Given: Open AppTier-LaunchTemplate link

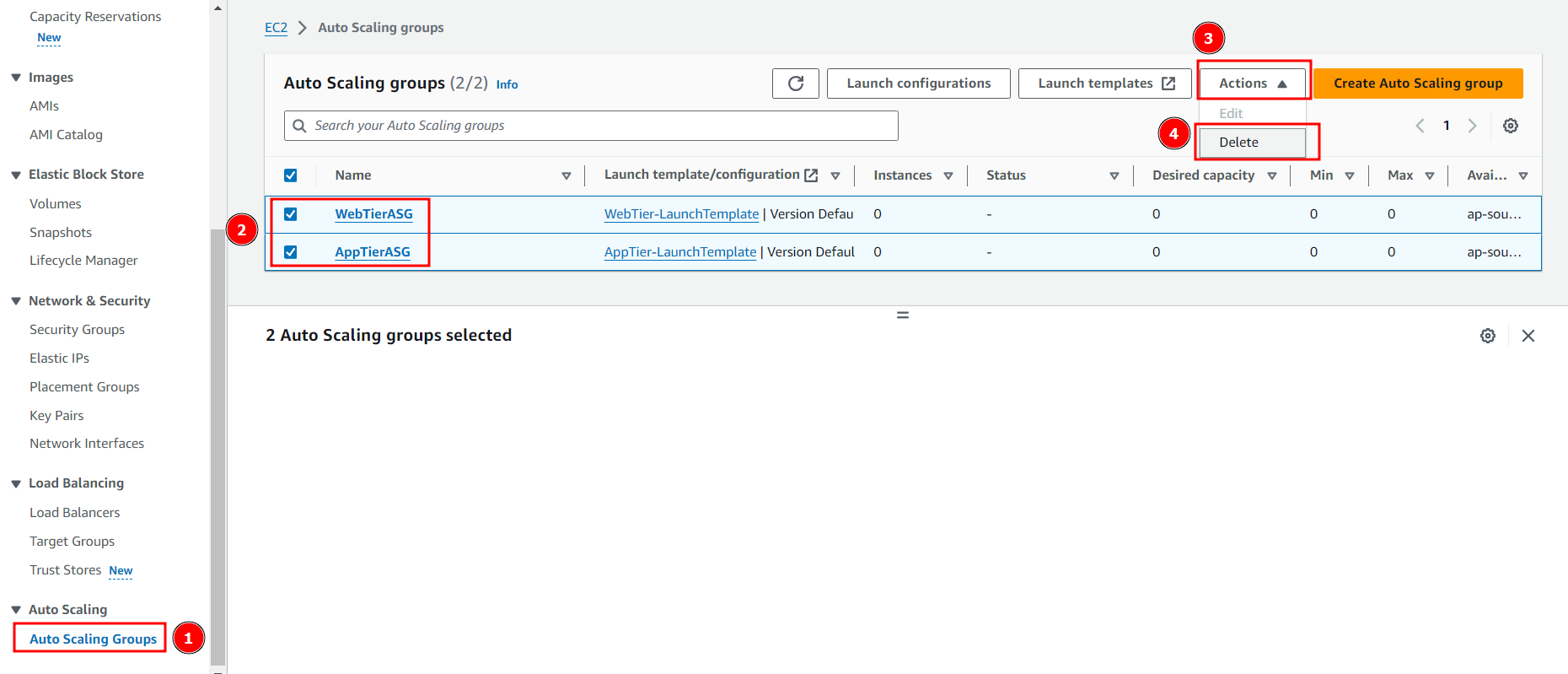Looking at the screenshot, I should click(x=680, y=252).
